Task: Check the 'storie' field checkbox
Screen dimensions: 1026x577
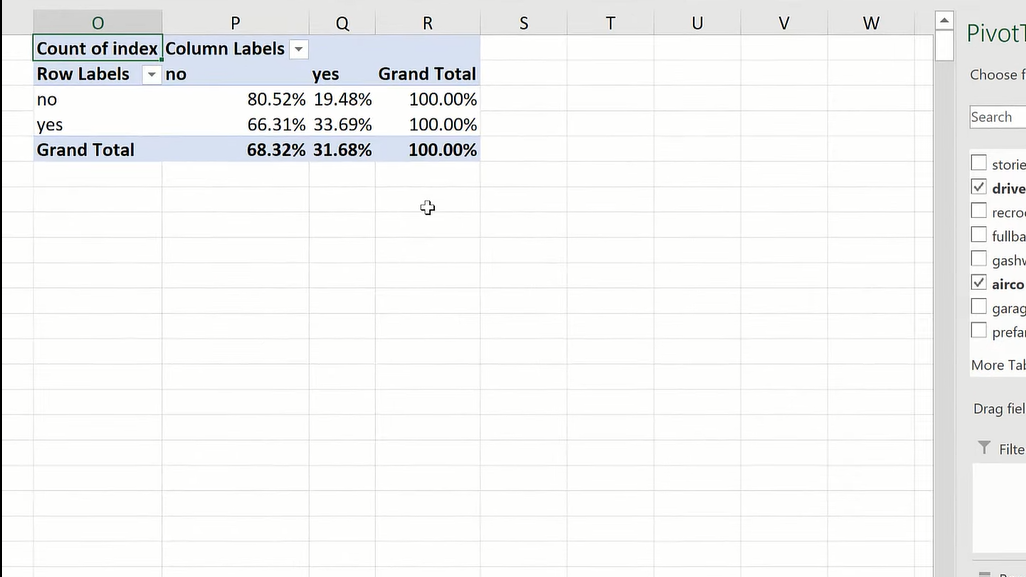Action: pyautogui.click(x=978, y=163)
